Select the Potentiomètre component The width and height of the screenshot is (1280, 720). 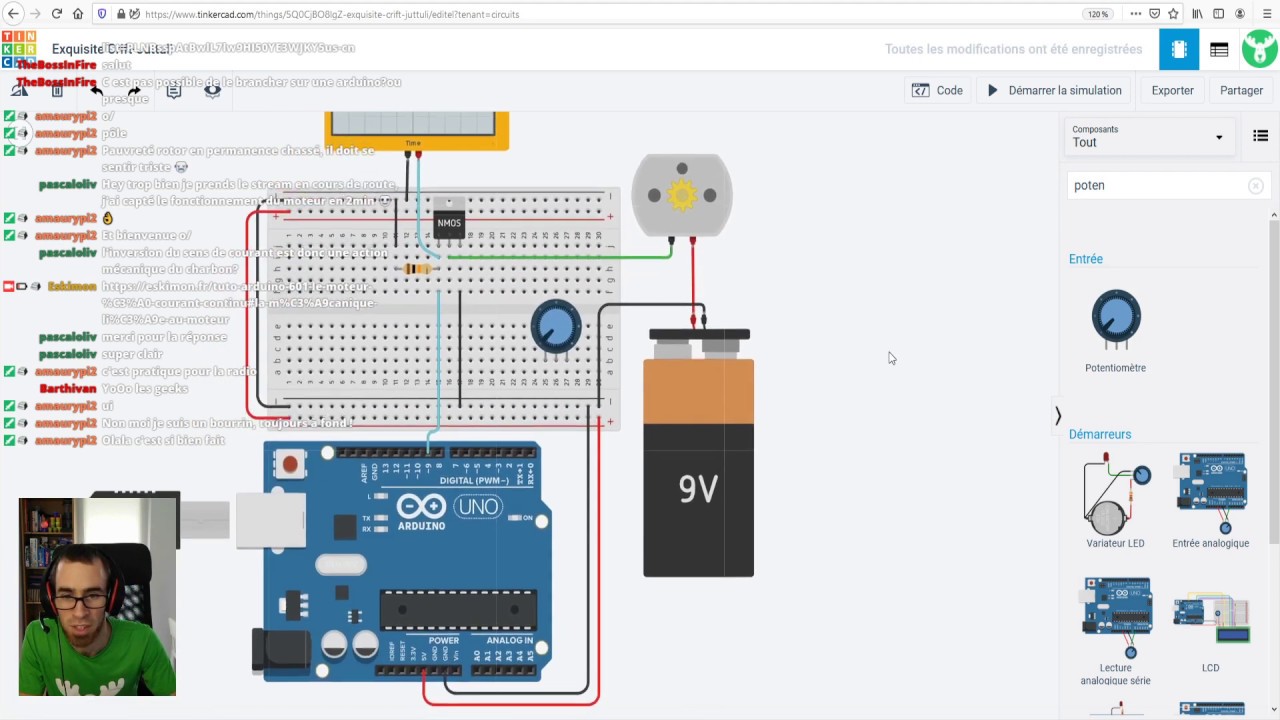(1115, 330)
